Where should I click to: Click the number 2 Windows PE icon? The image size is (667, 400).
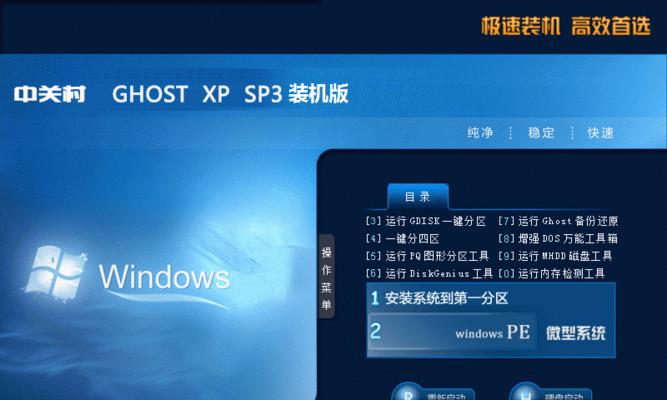tap(376, 331)
